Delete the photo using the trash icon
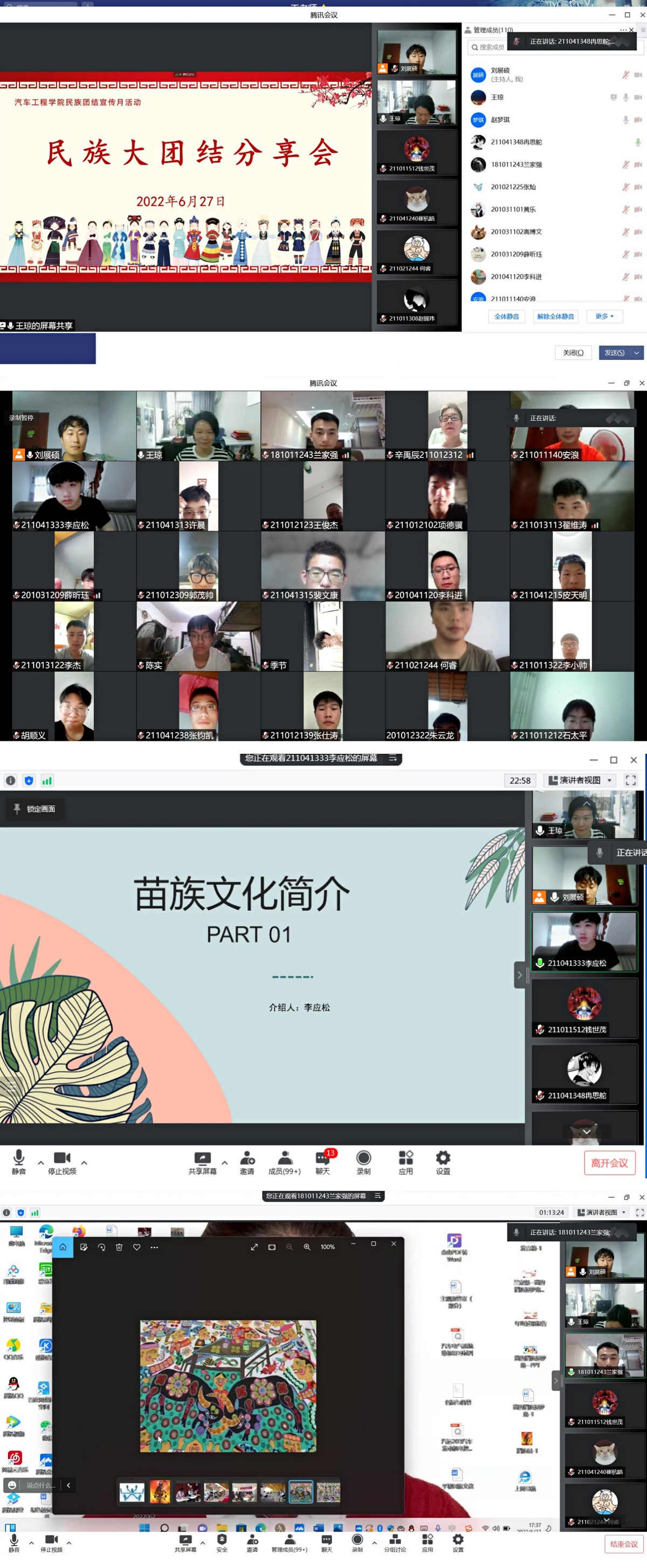The width and height of the screenshot is (647, 1568). click(x=119, y=1247)
